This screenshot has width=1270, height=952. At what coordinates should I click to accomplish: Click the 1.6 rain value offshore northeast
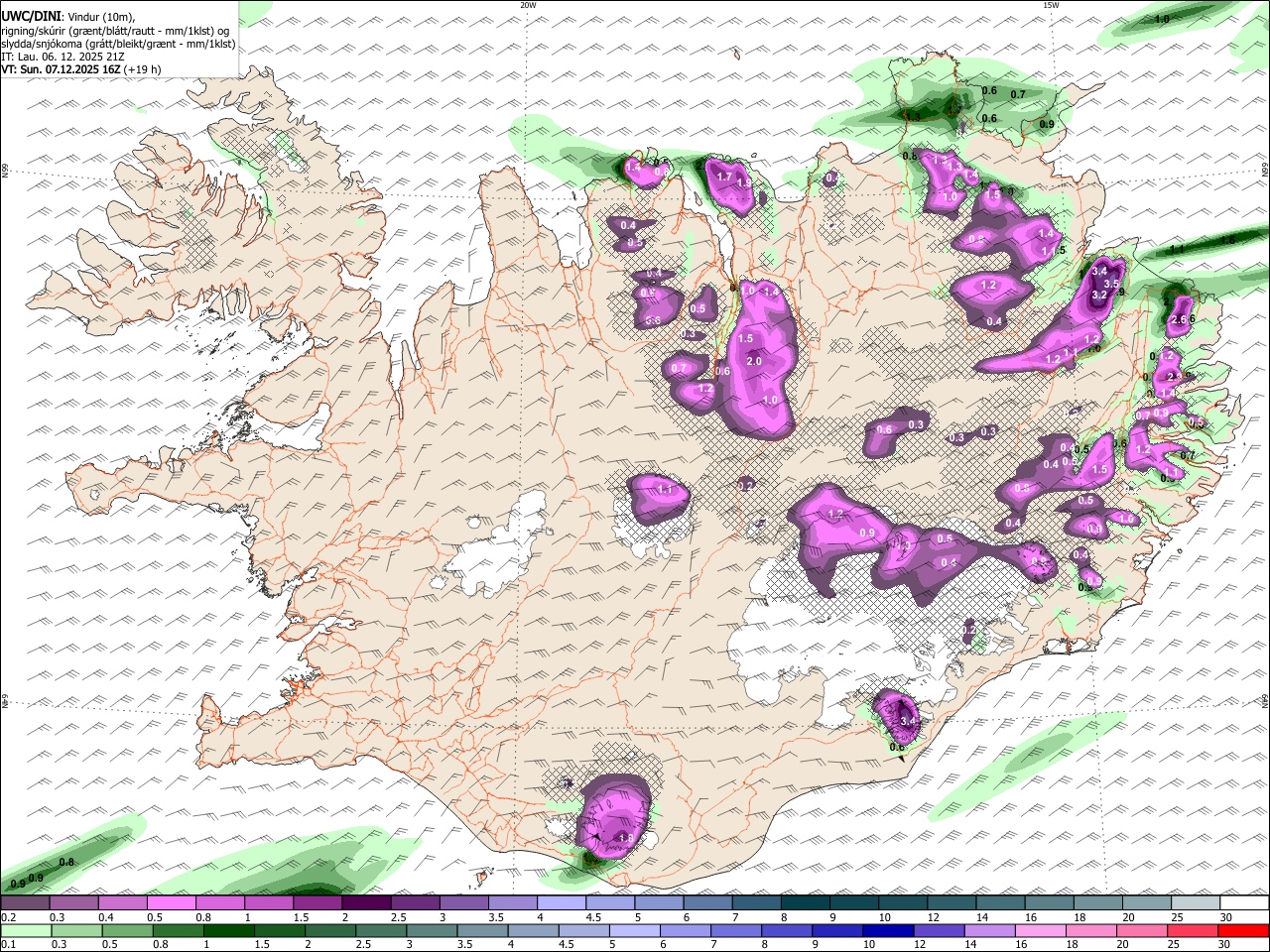pos(1227,240)
